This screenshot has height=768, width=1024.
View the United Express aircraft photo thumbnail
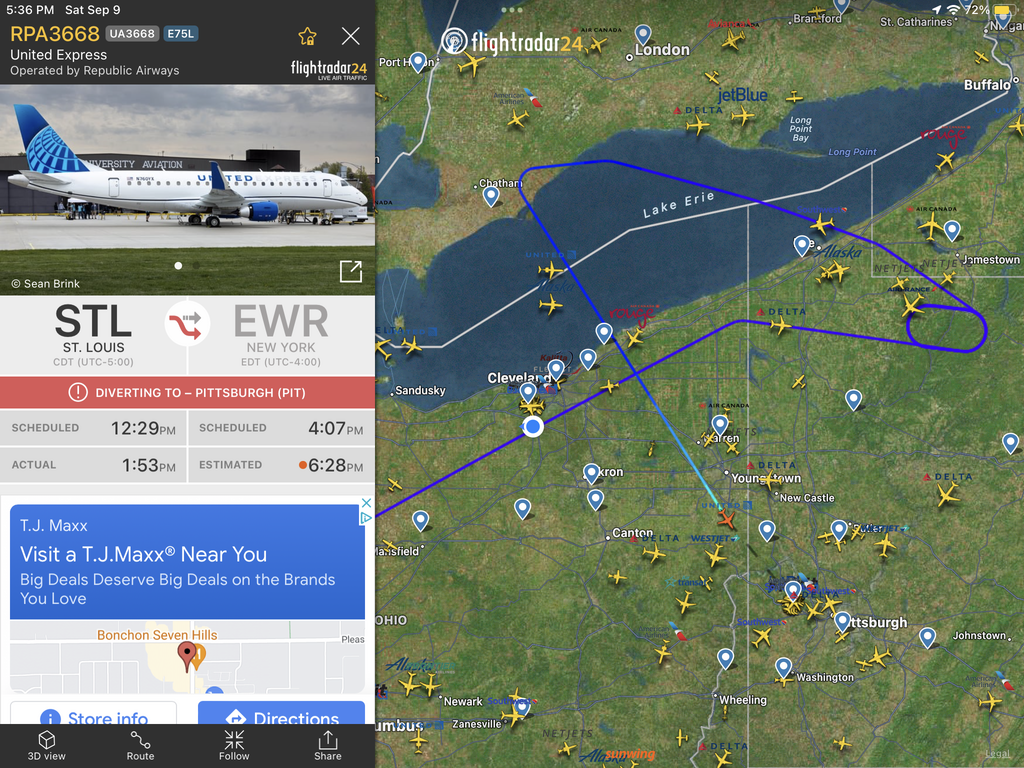(x=187, y=189)
